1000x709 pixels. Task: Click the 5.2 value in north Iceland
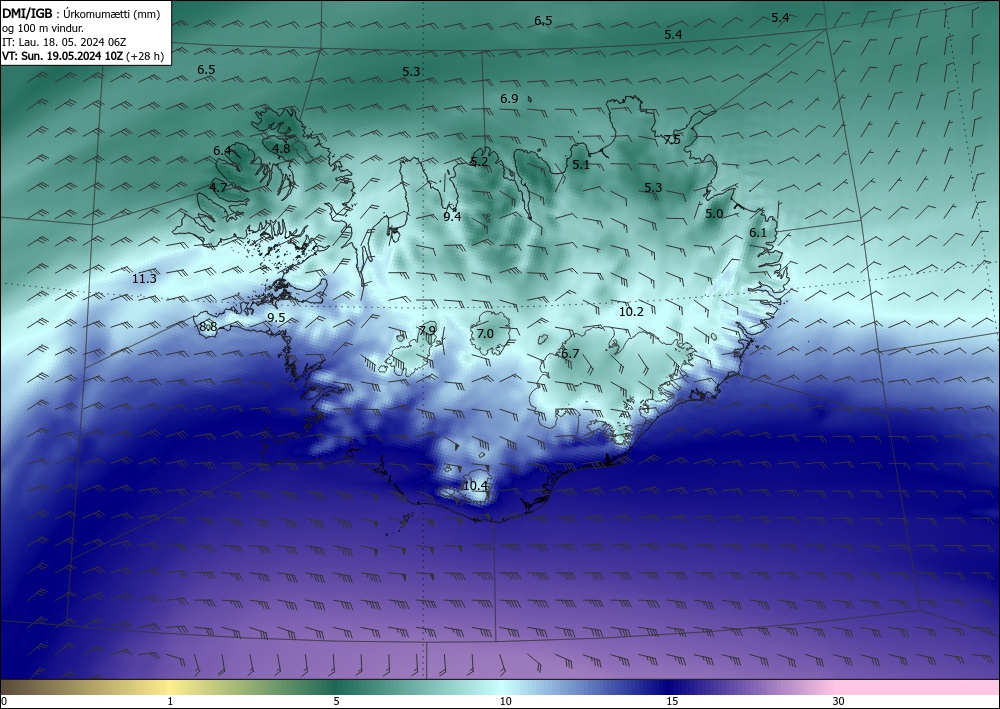click(479, 162)
